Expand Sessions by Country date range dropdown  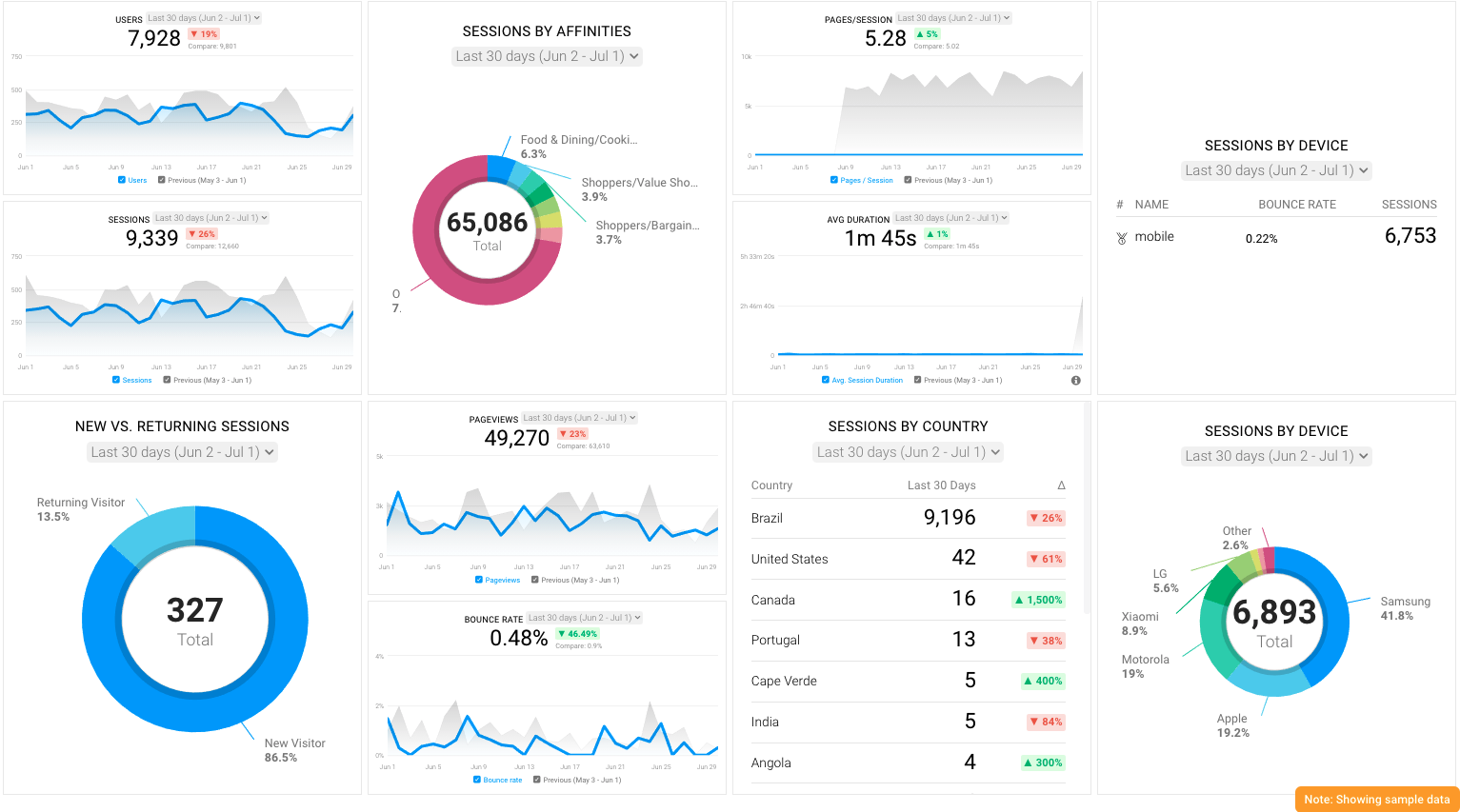pyautogui.click(x=909, y=452)
